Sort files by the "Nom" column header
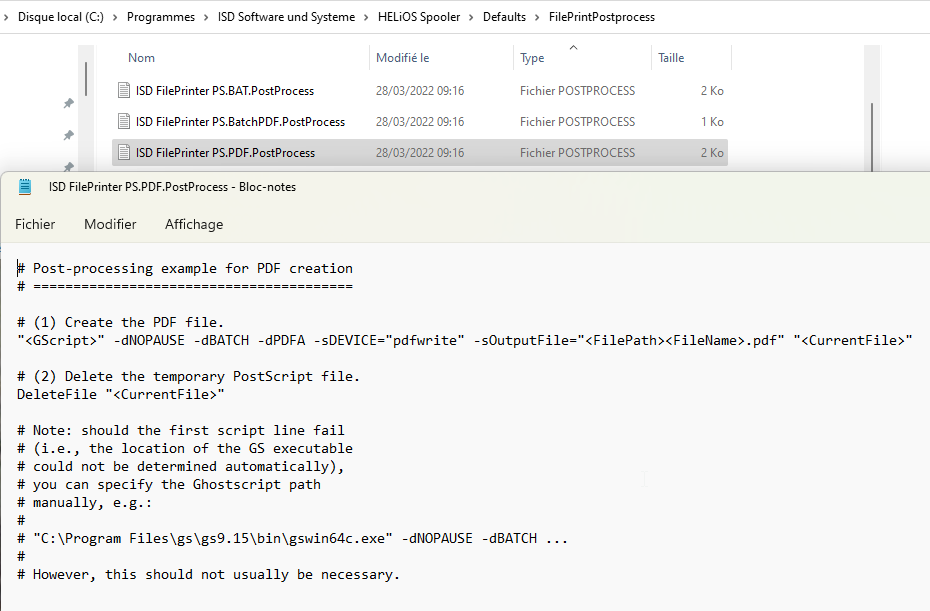930x611 pixels. click(x=142, y=58)
